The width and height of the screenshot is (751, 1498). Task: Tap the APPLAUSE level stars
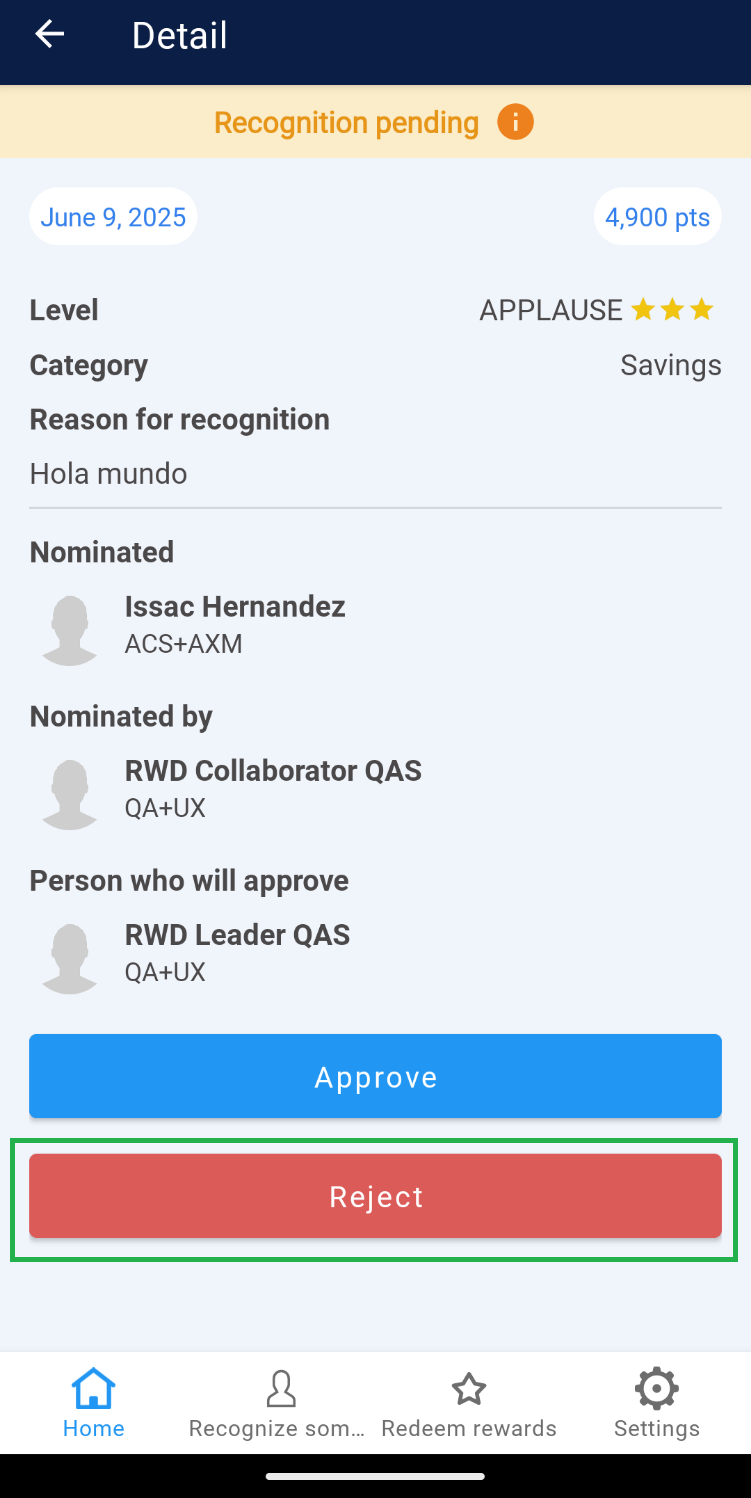pos(672,310)
